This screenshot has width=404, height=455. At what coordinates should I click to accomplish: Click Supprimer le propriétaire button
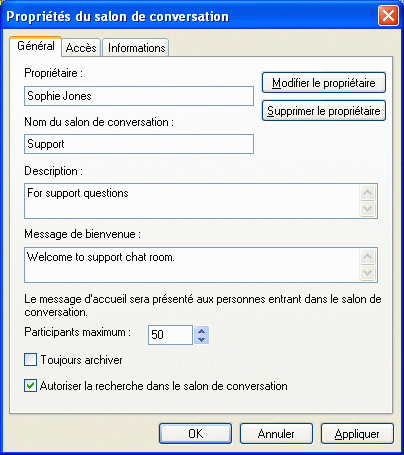coord(324,111)
